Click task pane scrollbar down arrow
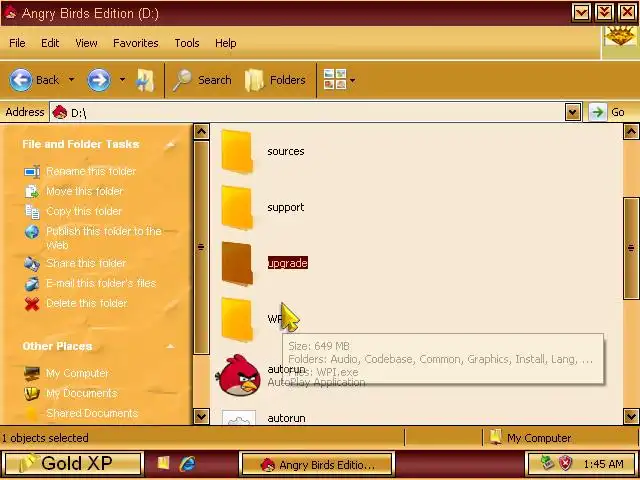Screen dimensions: 640x480 (x=201, y=417)
